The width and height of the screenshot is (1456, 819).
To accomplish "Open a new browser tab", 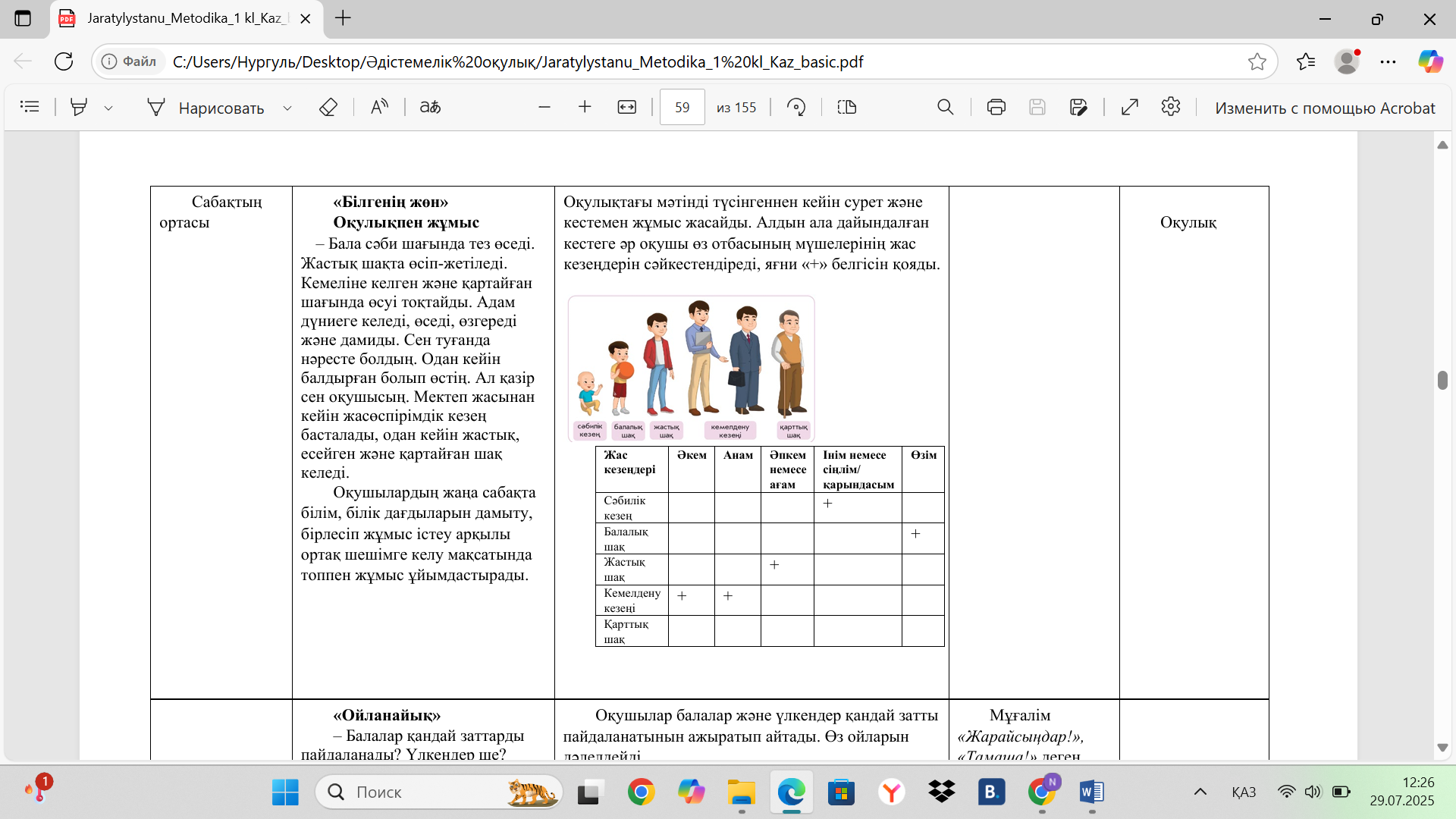I will [343, 18].
